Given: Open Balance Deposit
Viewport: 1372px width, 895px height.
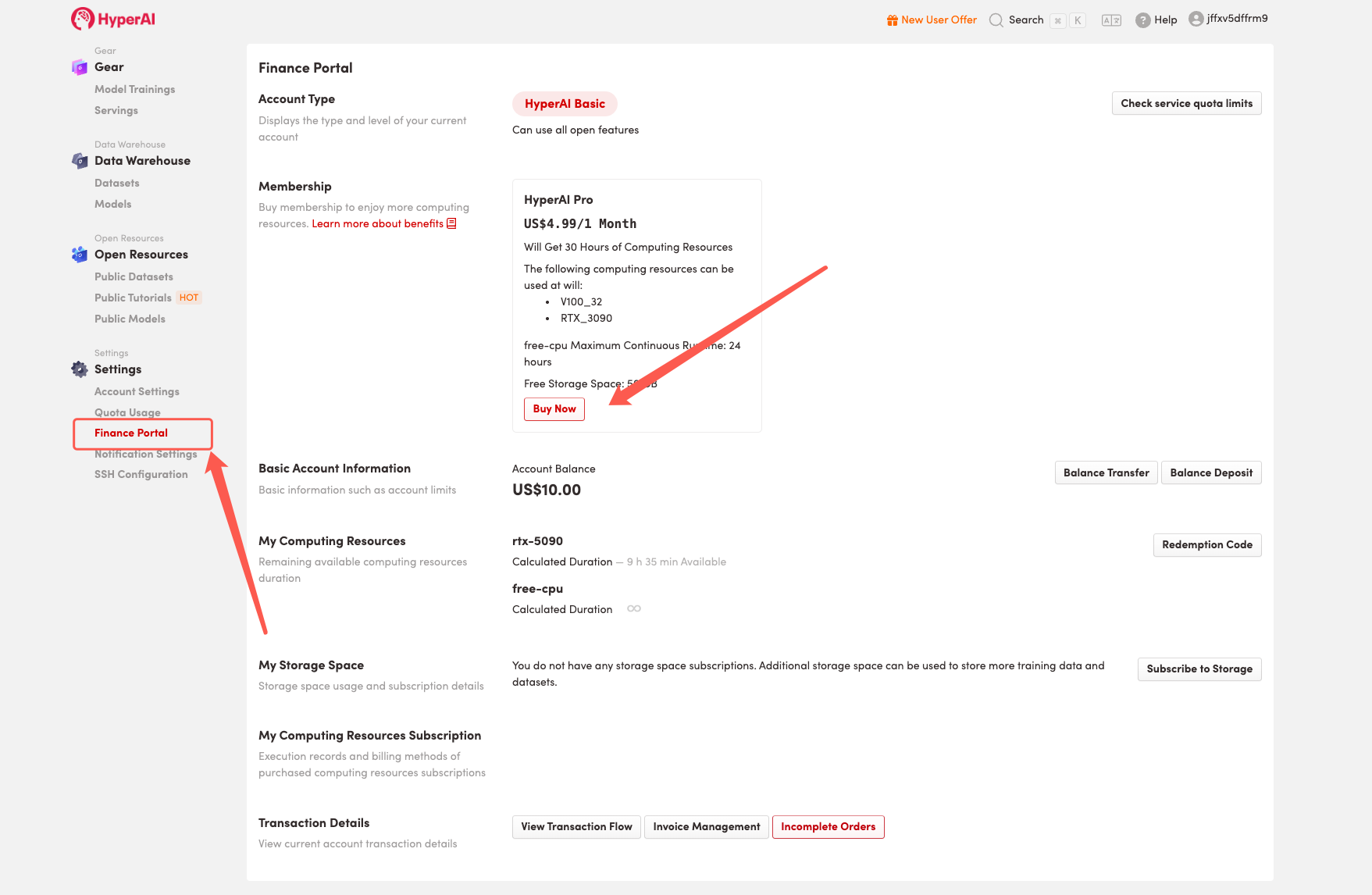Looking at the screenshot, I should (1210, 473).
